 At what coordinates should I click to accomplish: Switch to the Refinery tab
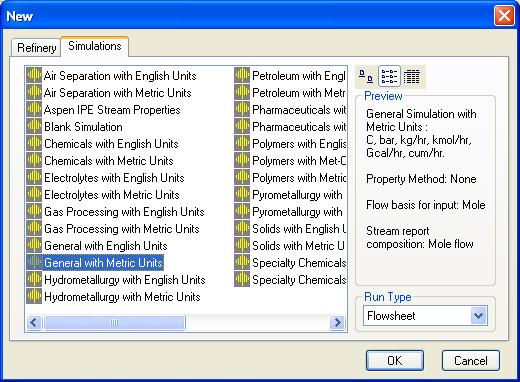point(36,48)
